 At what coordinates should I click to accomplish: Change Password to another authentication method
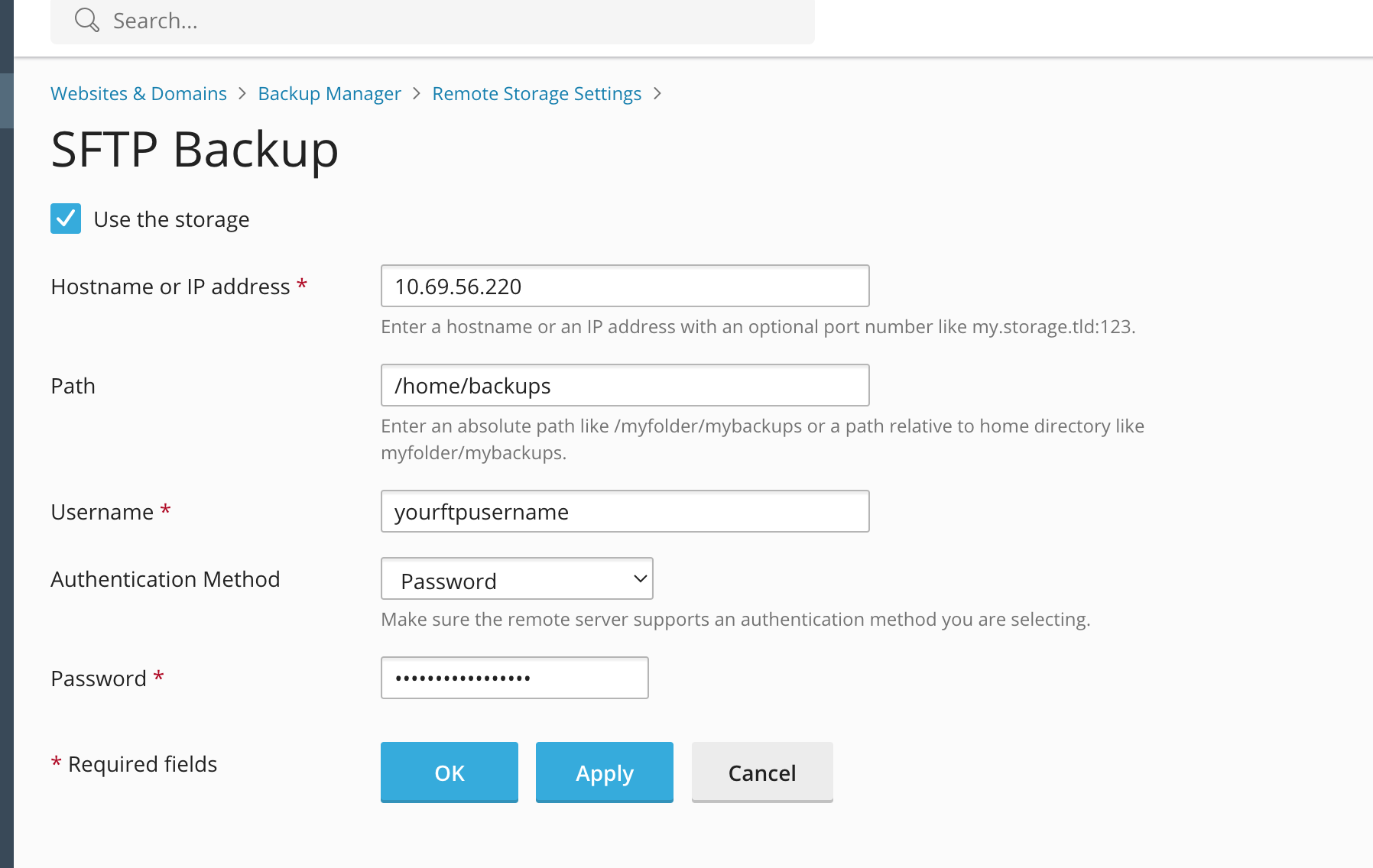pos(517,579)
